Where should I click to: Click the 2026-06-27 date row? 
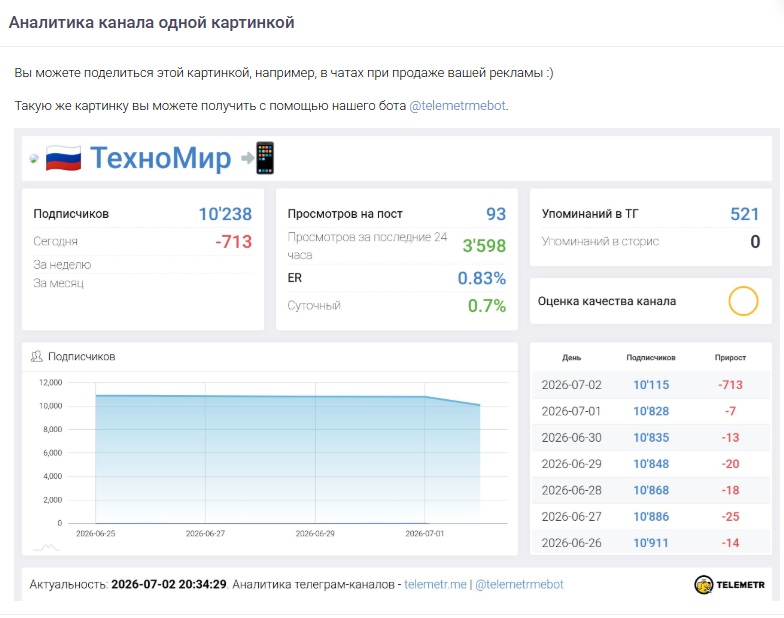(x=651, y=516)
